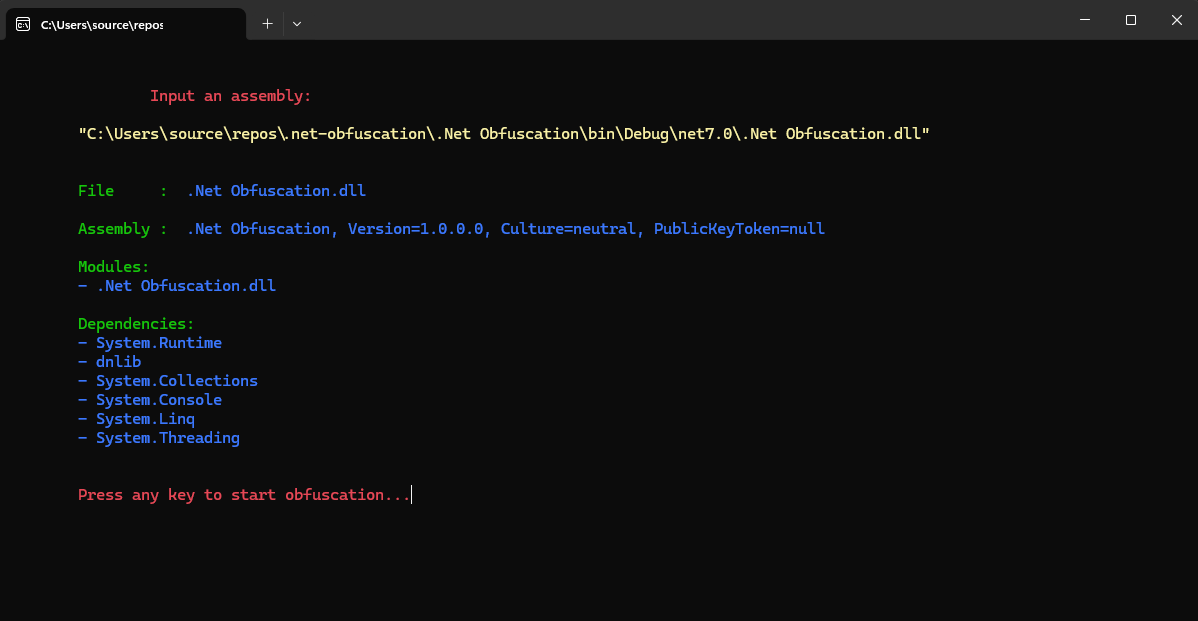Screen dimensions: 1198x621
Task: Click the "System.Threading" dependency entry
Action: point(168,438)
